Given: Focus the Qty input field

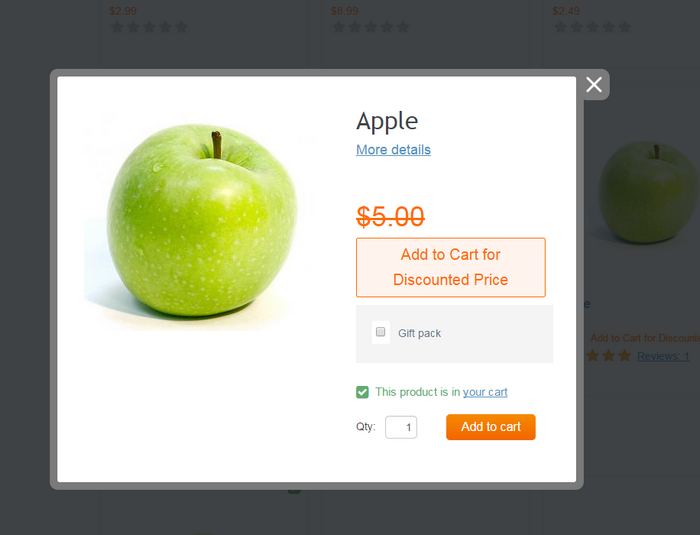Looking at the screenshot, I should coord(401,427).
